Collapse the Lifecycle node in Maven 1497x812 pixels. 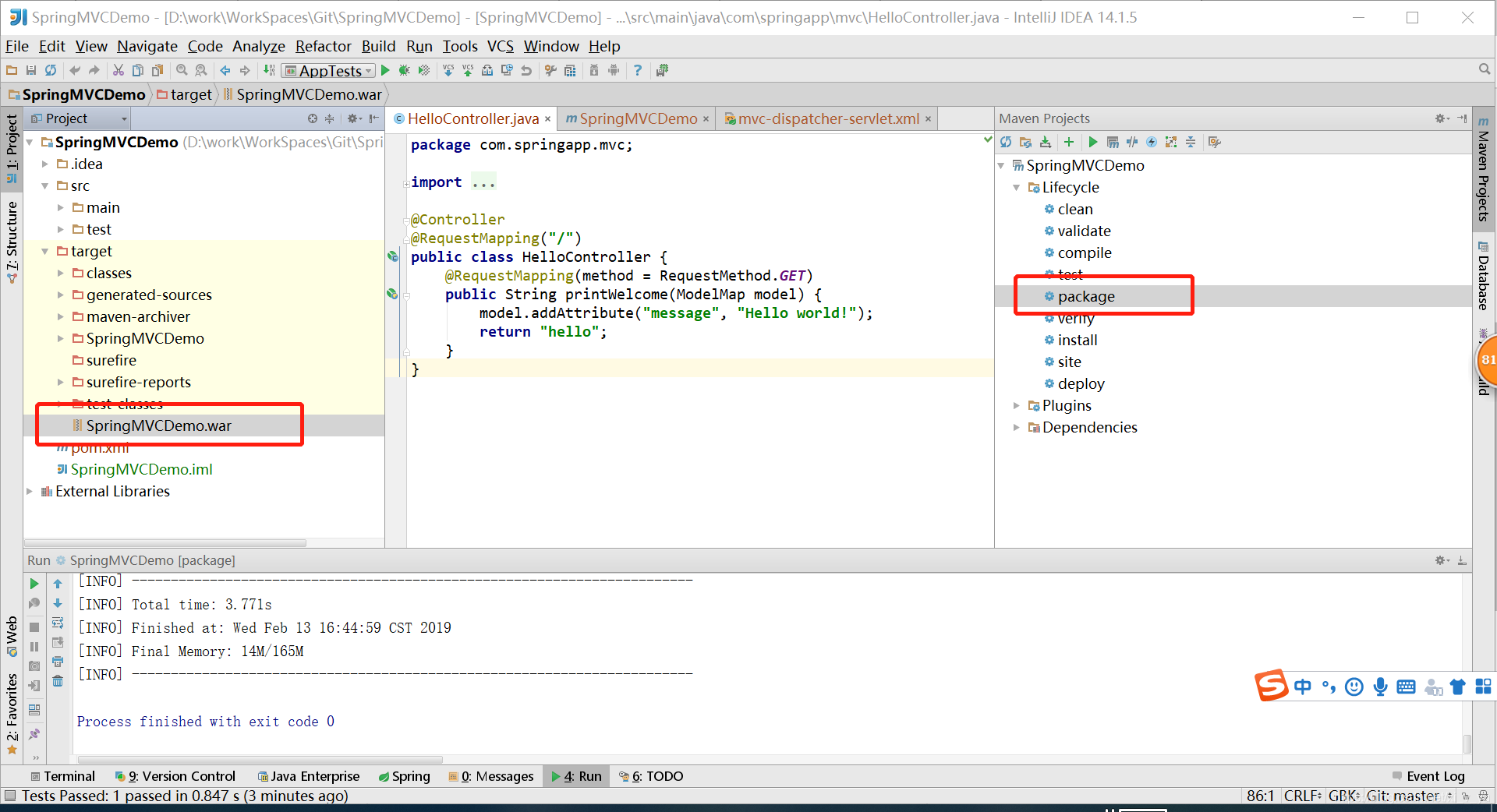pos(1017,188)
